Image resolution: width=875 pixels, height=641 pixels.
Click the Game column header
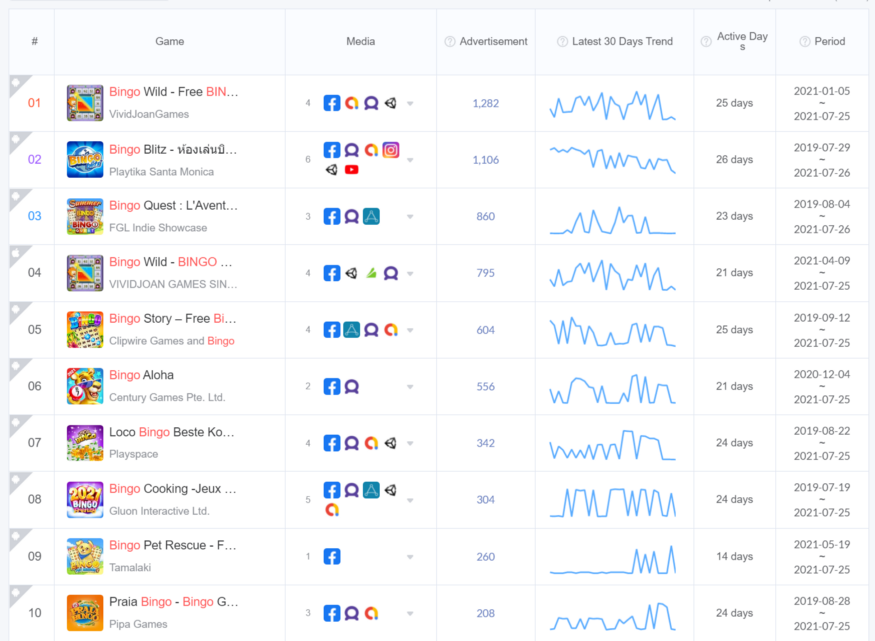[x=170, y=41]
